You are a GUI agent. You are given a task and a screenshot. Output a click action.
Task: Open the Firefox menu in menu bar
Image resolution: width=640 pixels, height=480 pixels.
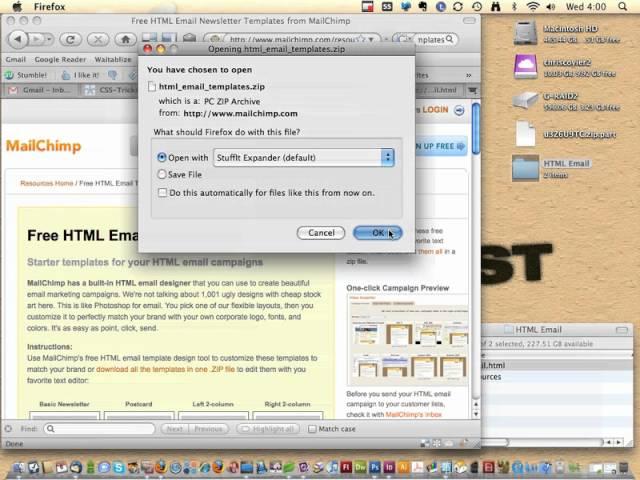click(49, 7)
